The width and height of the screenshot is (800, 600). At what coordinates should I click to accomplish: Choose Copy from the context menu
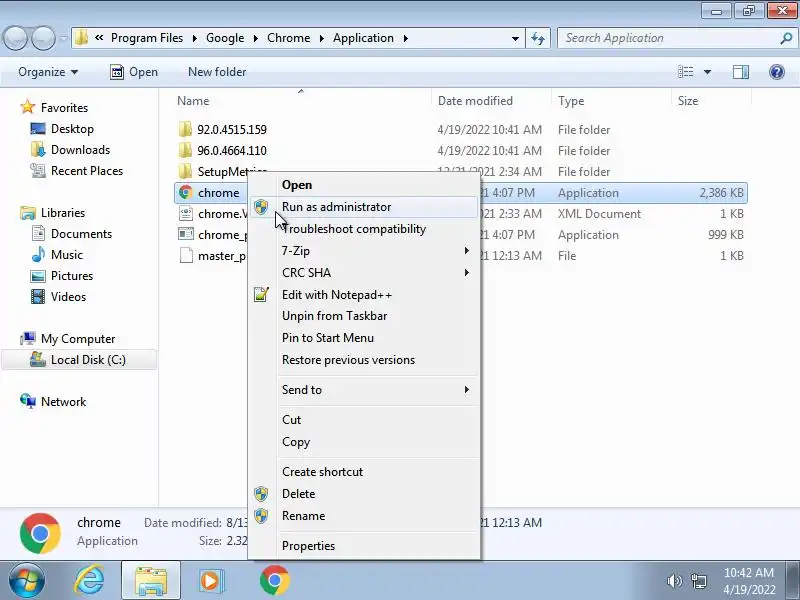[x=364, y=442]
